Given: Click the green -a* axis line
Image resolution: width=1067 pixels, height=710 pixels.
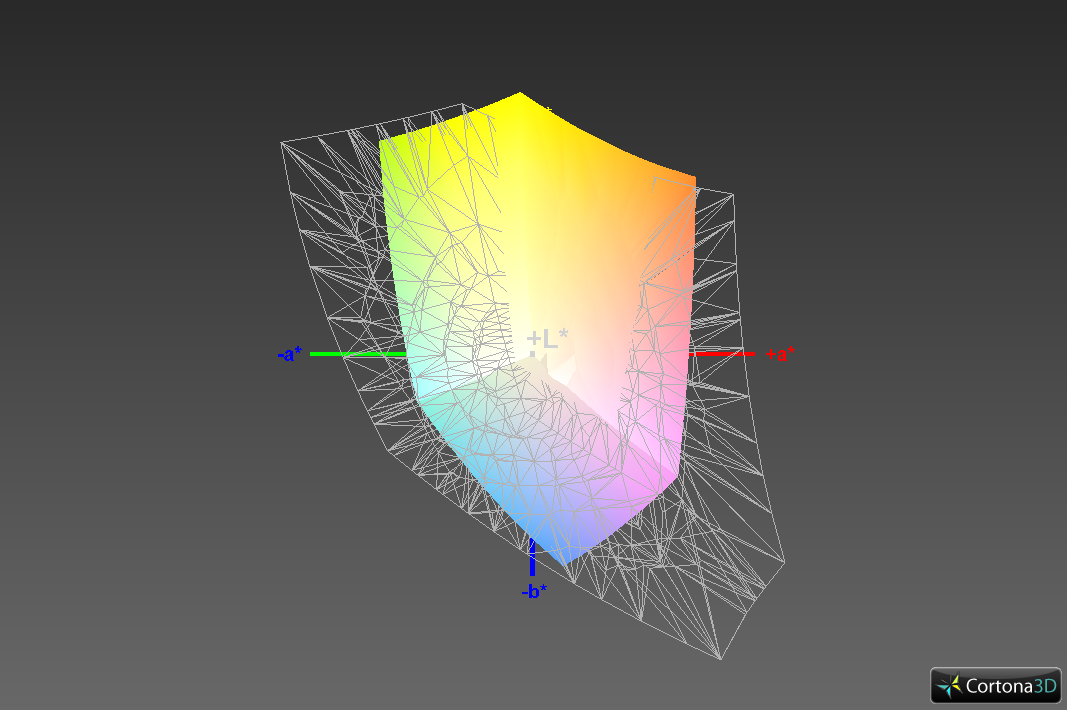Looking at the screenshot, I should click(x=359, y=354).
